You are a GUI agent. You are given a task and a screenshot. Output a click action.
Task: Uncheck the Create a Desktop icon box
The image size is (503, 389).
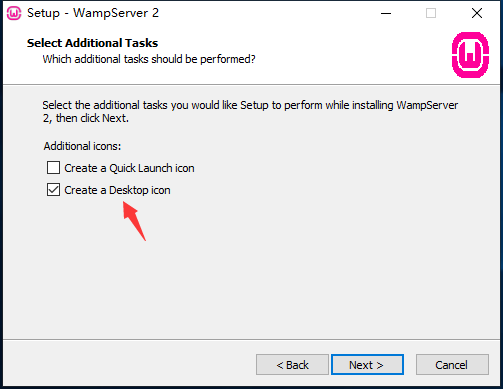tap(53, 190)
